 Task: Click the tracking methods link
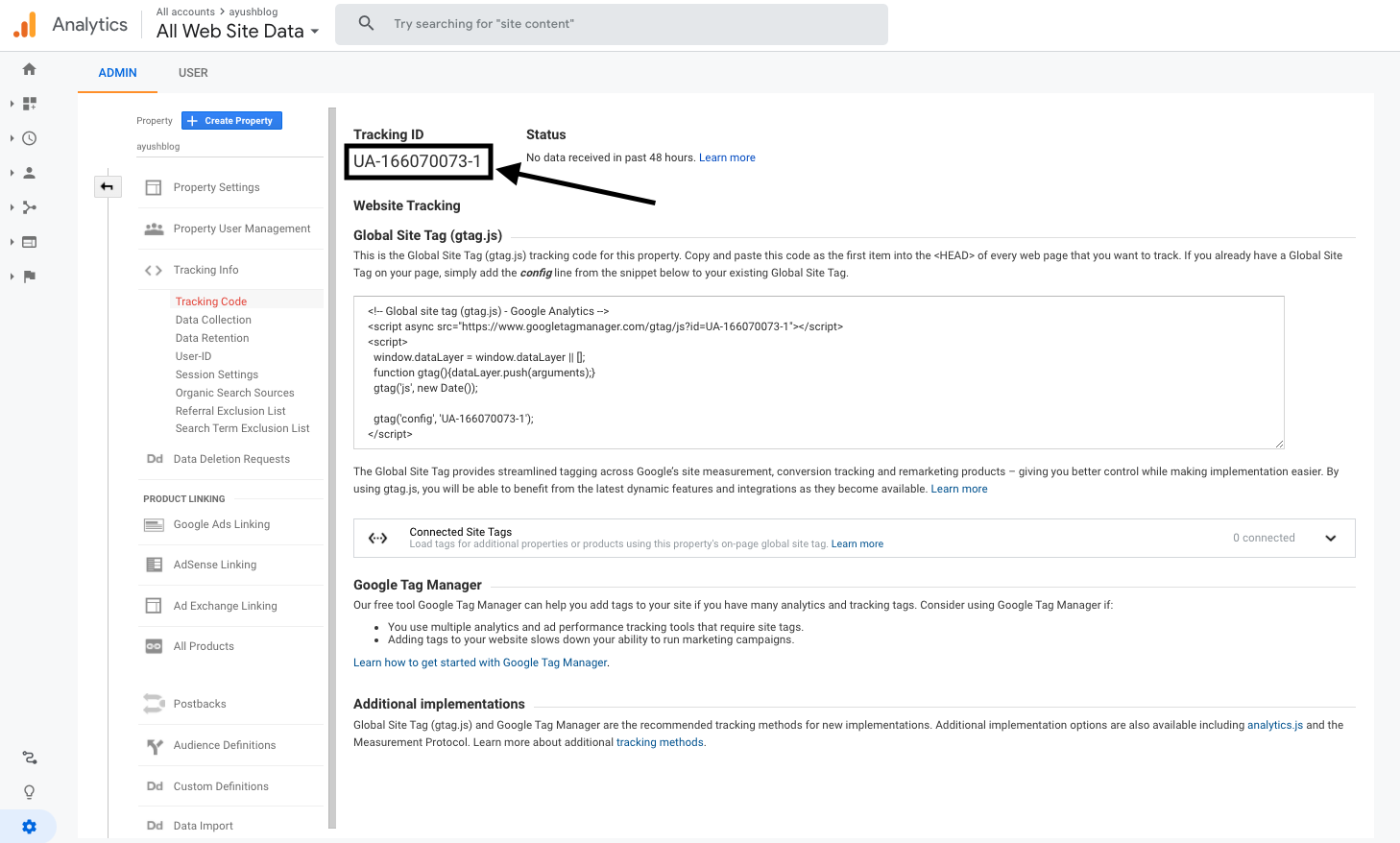click(660, 742)
